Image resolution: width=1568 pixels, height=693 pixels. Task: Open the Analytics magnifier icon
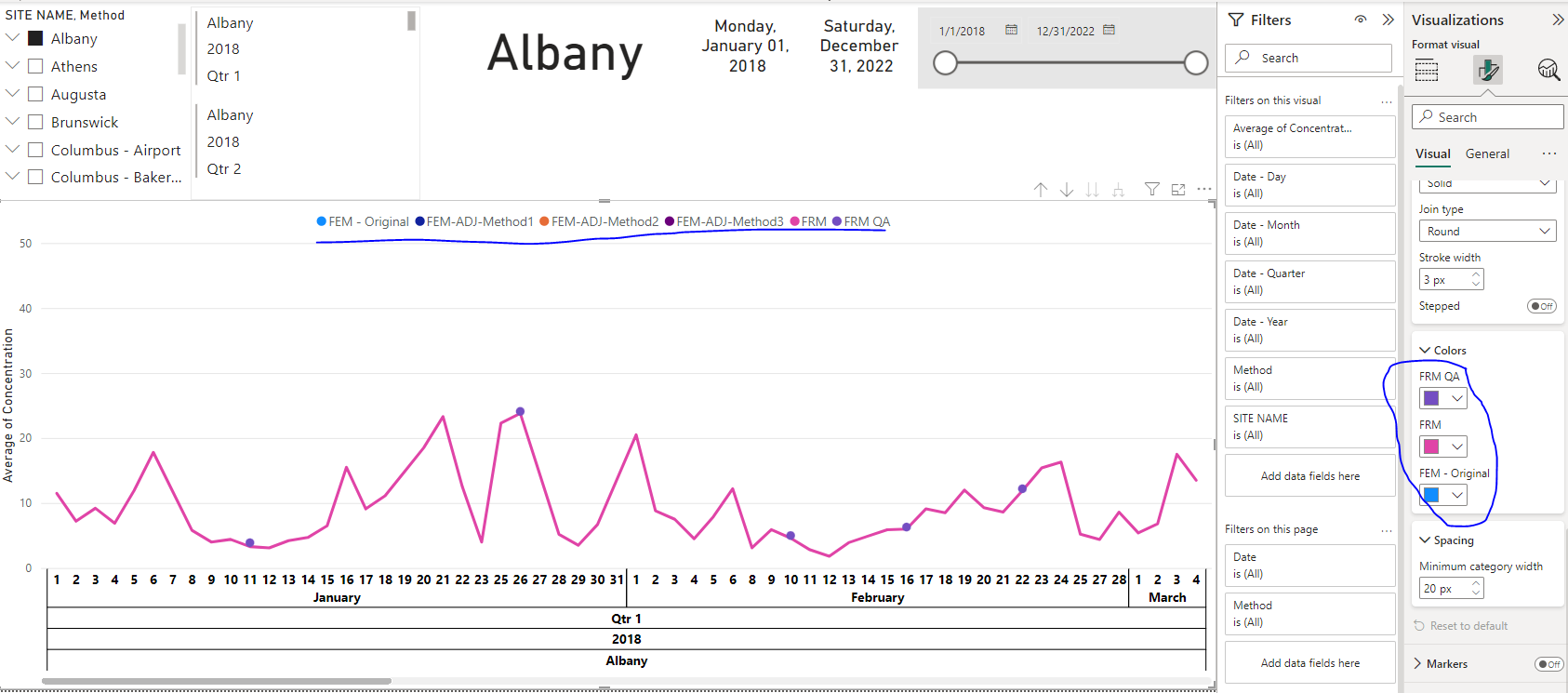click(x=1548, y=70)
